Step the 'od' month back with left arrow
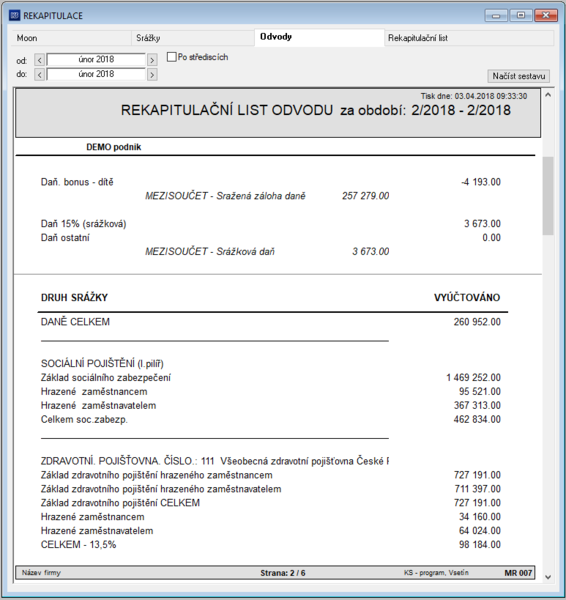 point(39,60)
